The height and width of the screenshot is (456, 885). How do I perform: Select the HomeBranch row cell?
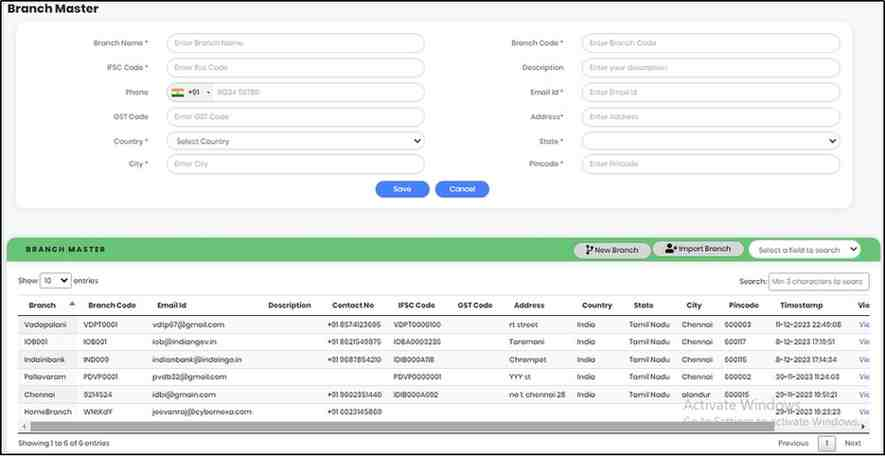click(x=48, y=412)
